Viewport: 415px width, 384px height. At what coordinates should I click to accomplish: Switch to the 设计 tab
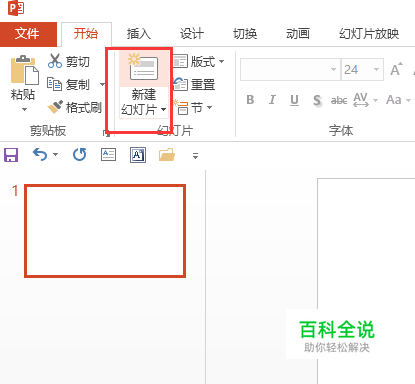[x=192, y=34]
